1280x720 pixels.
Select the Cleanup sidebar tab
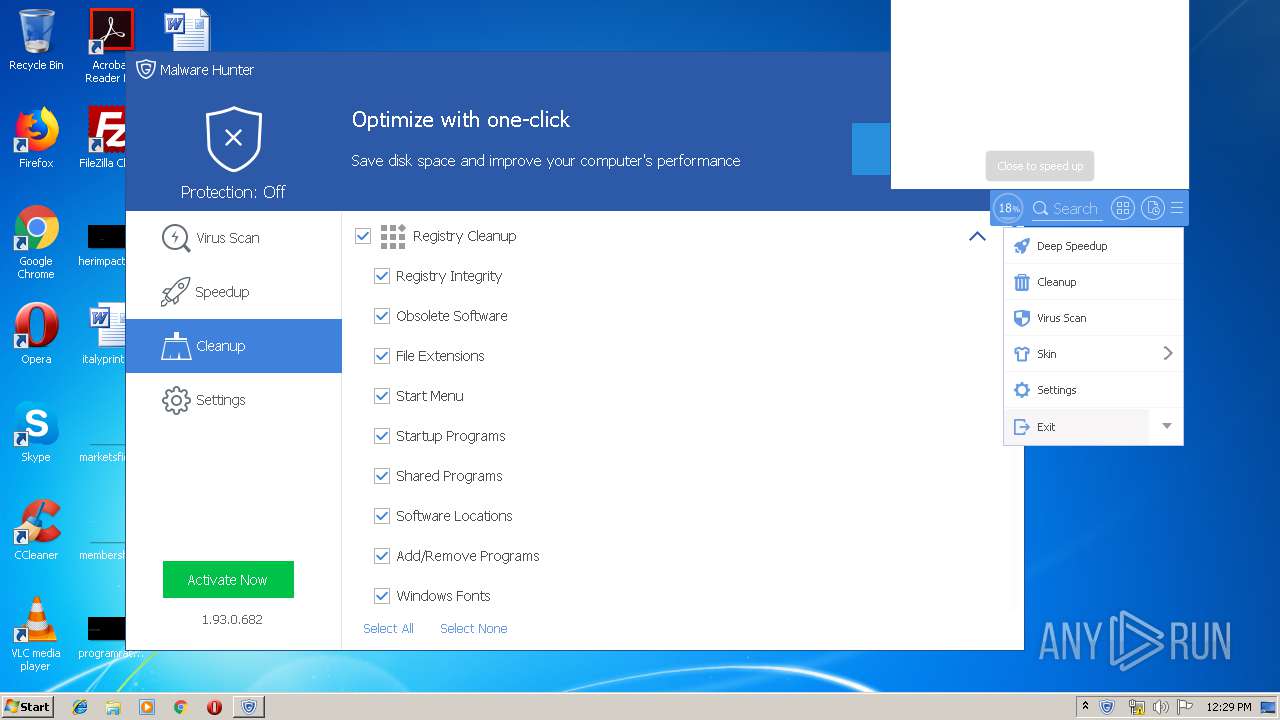[234, 346]
